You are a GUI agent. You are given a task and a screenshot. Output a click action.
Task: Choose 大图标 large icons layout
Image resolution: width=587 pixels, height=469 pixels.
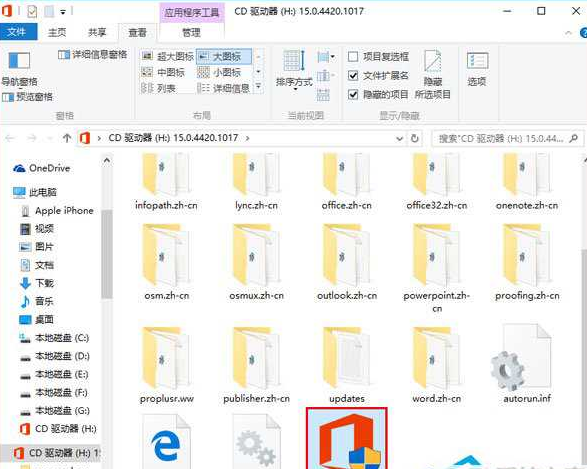[x=224, y=57]
